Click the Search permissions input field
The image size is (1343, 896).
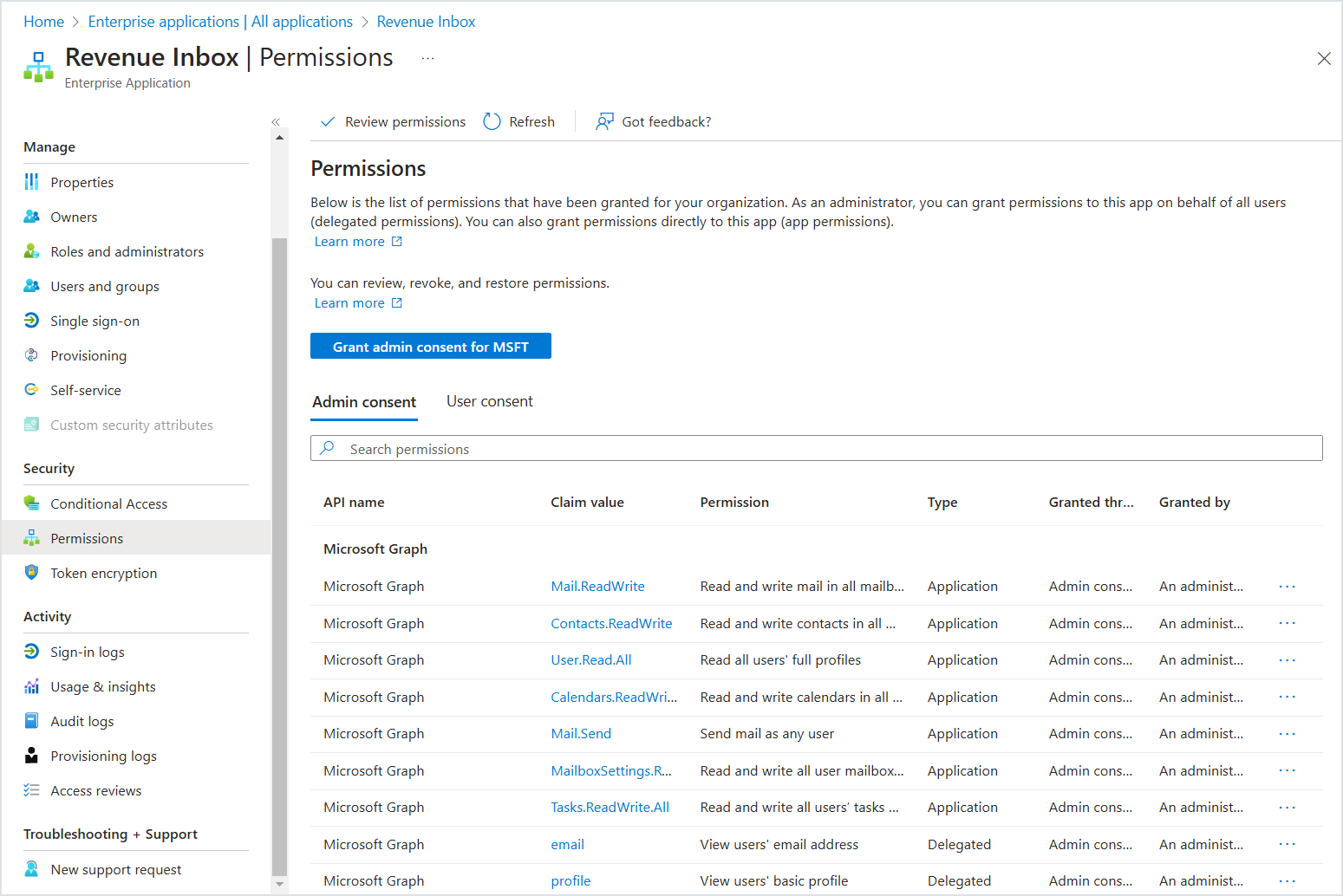click(816, 448)
